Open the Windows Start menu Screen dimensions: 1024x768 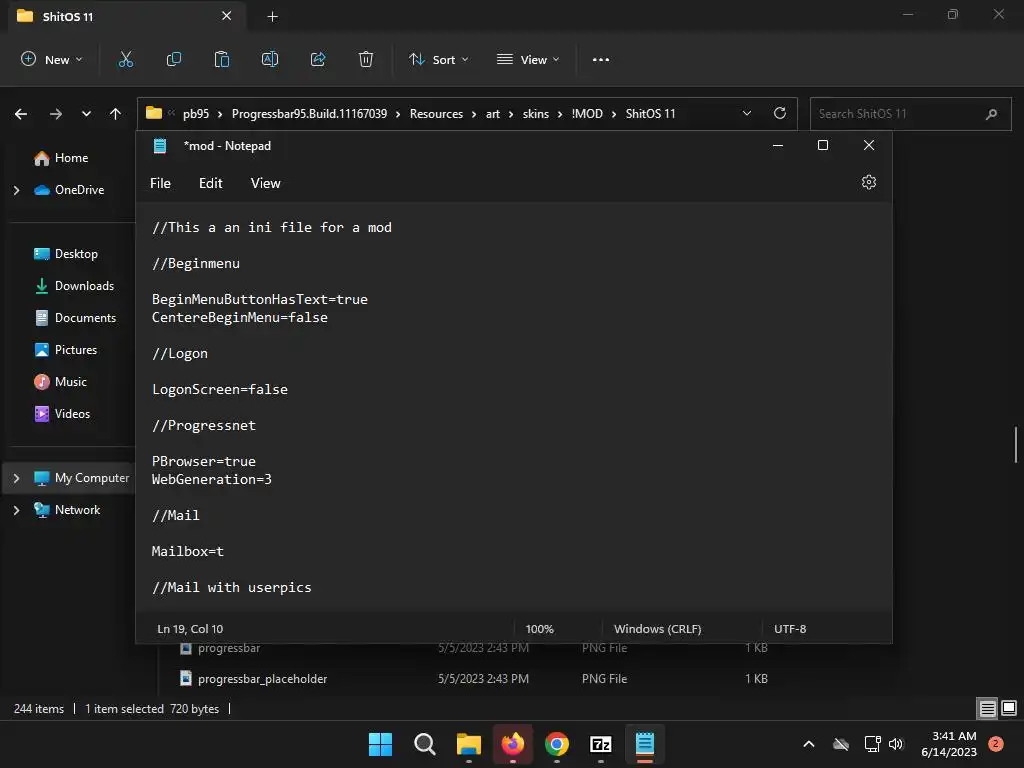tap(380, 744)
